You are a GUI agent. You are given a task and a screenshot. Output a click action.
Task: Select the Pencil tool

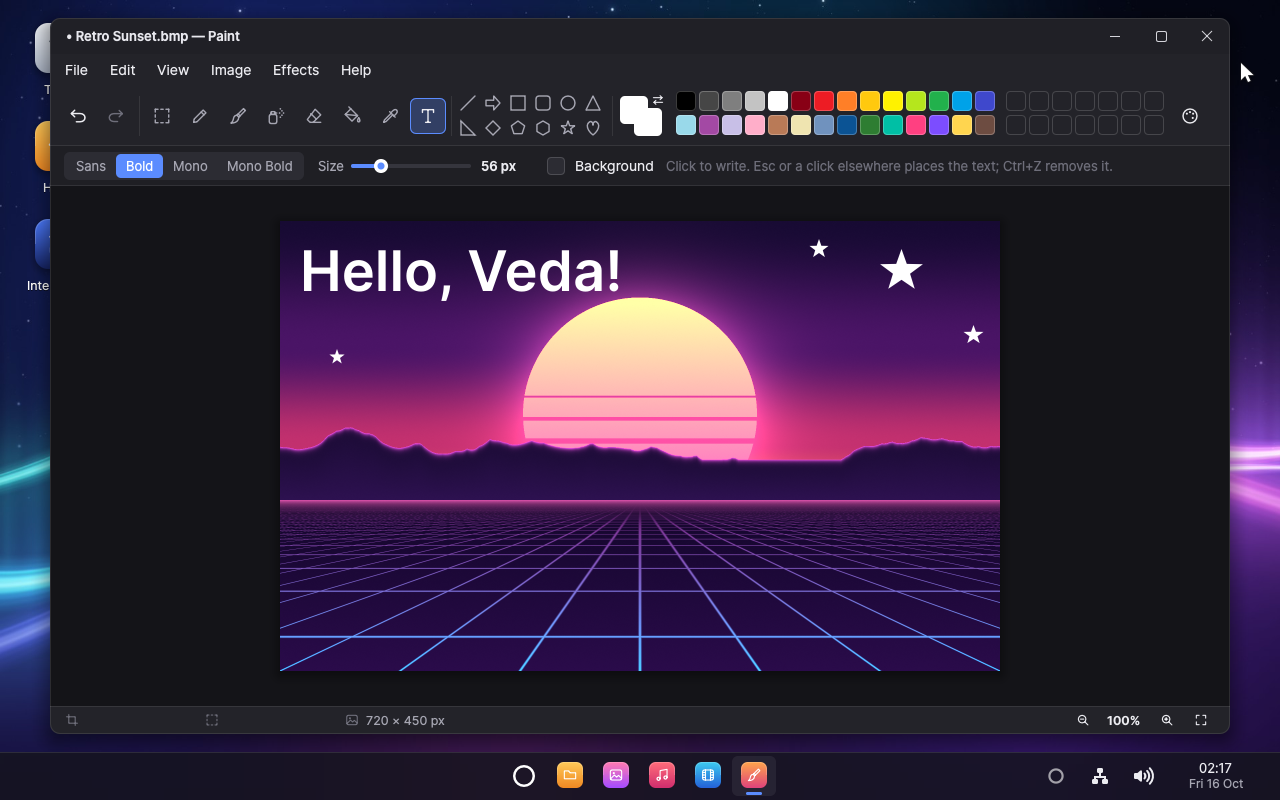point(199,116)
